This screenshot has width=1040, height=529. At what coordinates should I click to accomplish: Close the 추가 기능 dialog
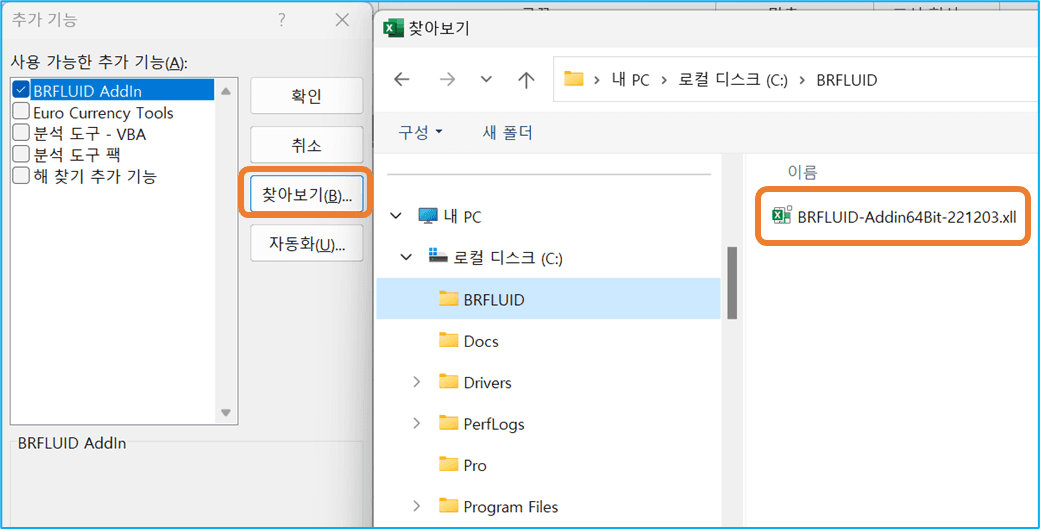[x=342, y=20]
